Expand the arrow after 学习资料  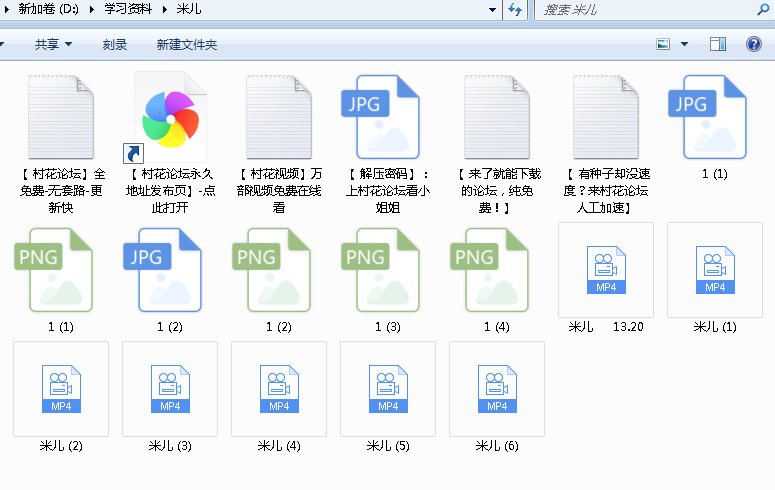pos(165,9)
